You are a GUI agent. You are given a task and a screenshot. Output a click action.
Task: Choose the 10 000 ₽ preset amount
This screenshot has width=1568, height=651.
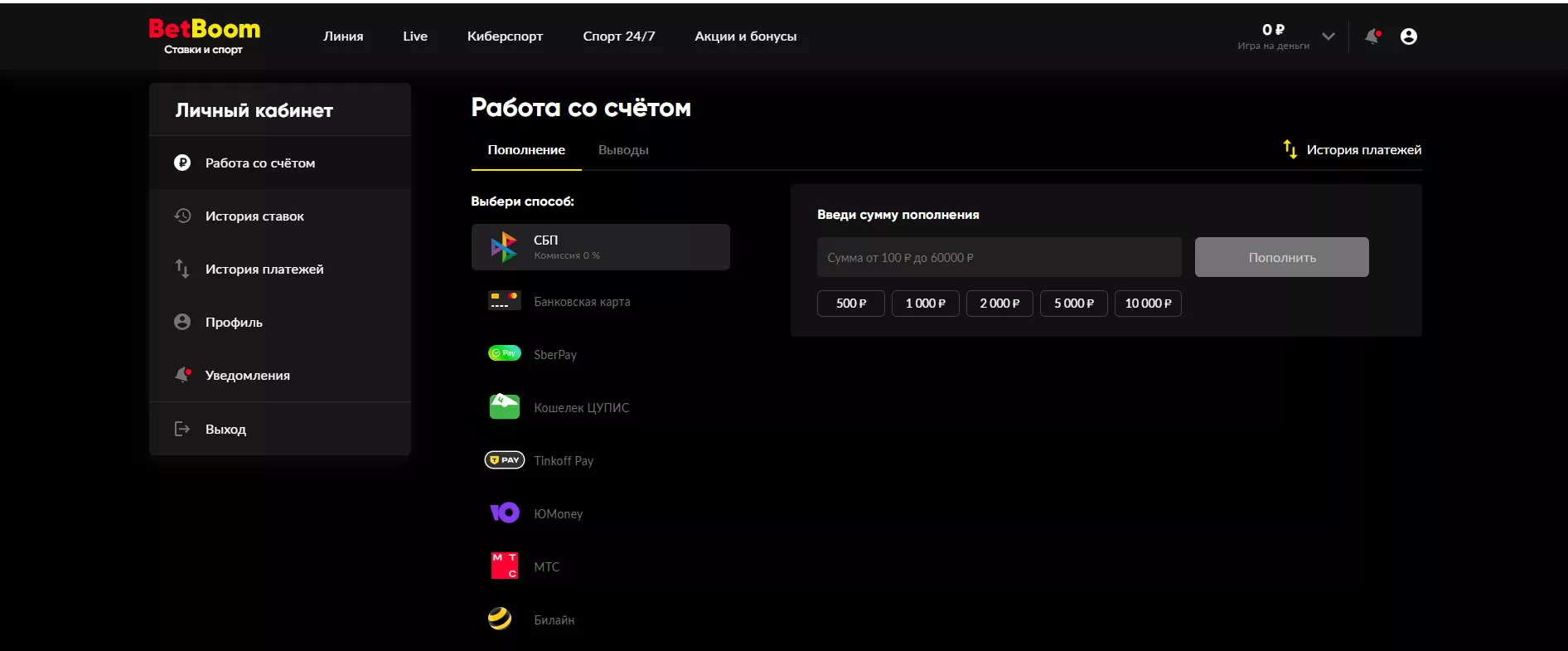point(1148,304)
